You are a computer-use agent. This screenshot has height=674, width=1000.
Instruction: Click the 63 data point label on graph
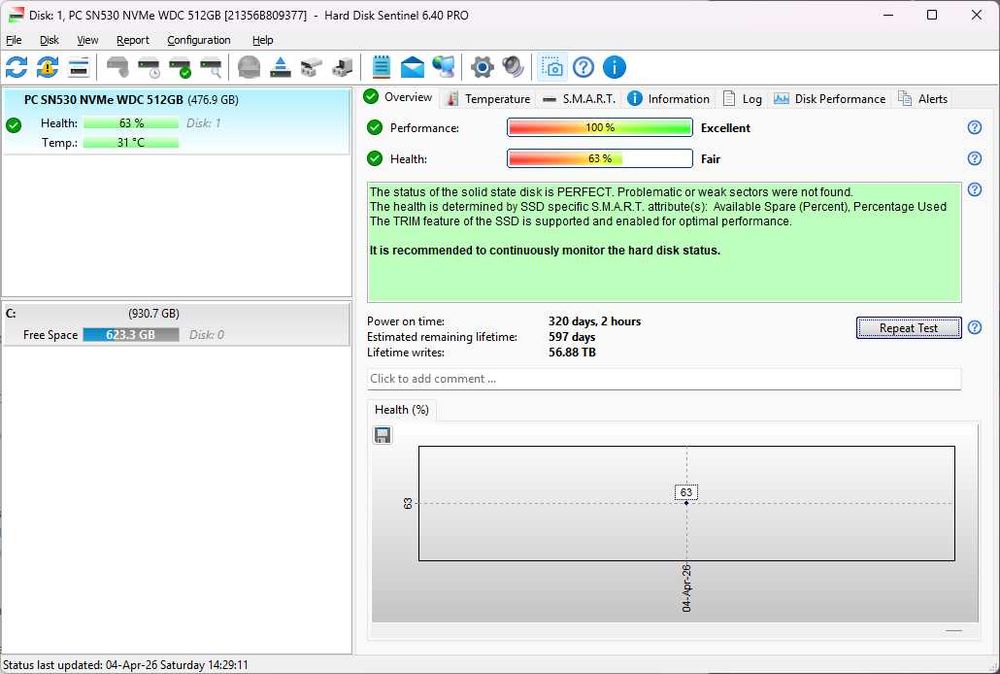686,492
